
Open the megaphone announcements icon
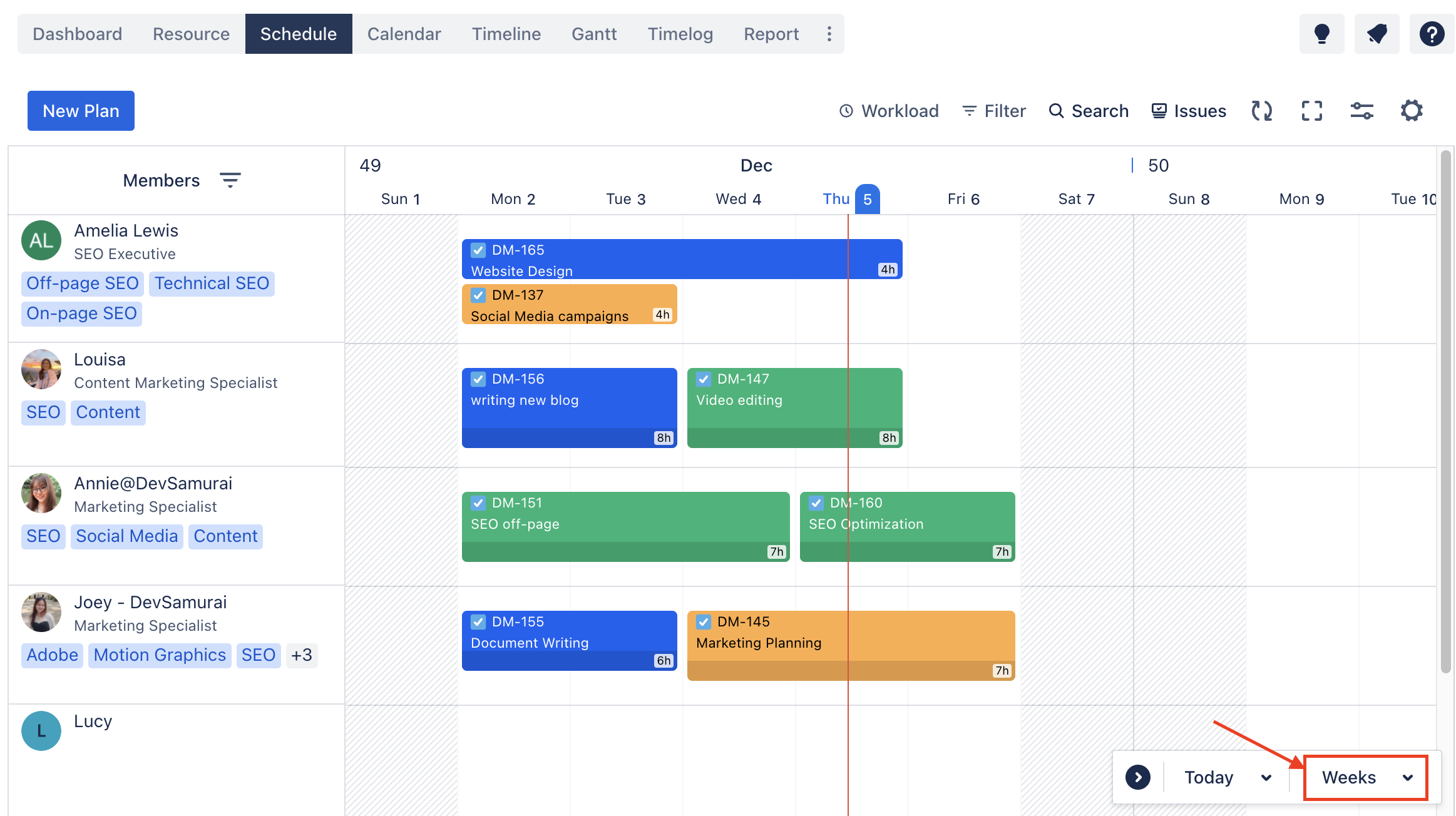click(1377, 34)
